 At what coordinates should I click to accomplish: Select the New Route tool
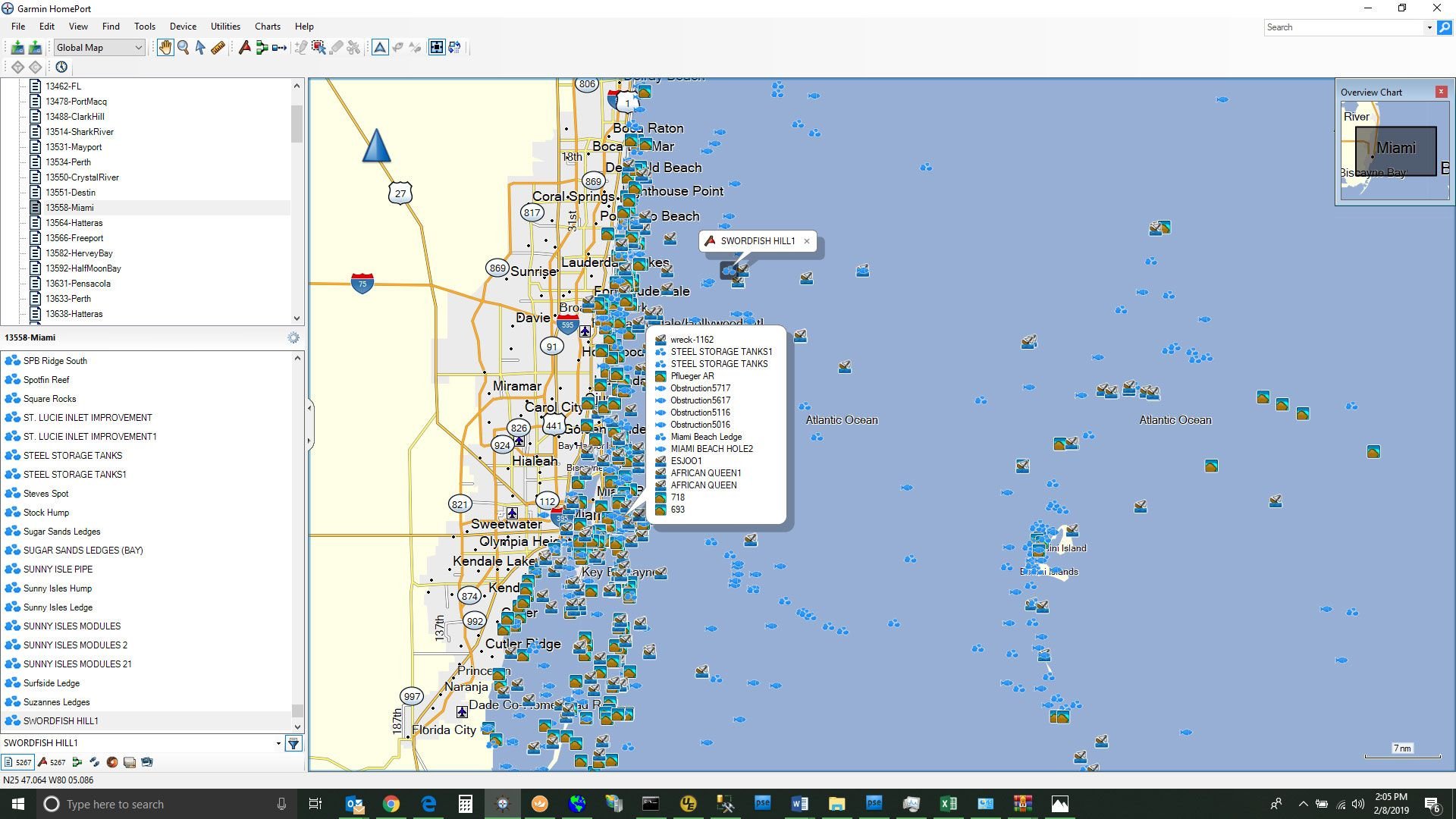coord(262,48)
